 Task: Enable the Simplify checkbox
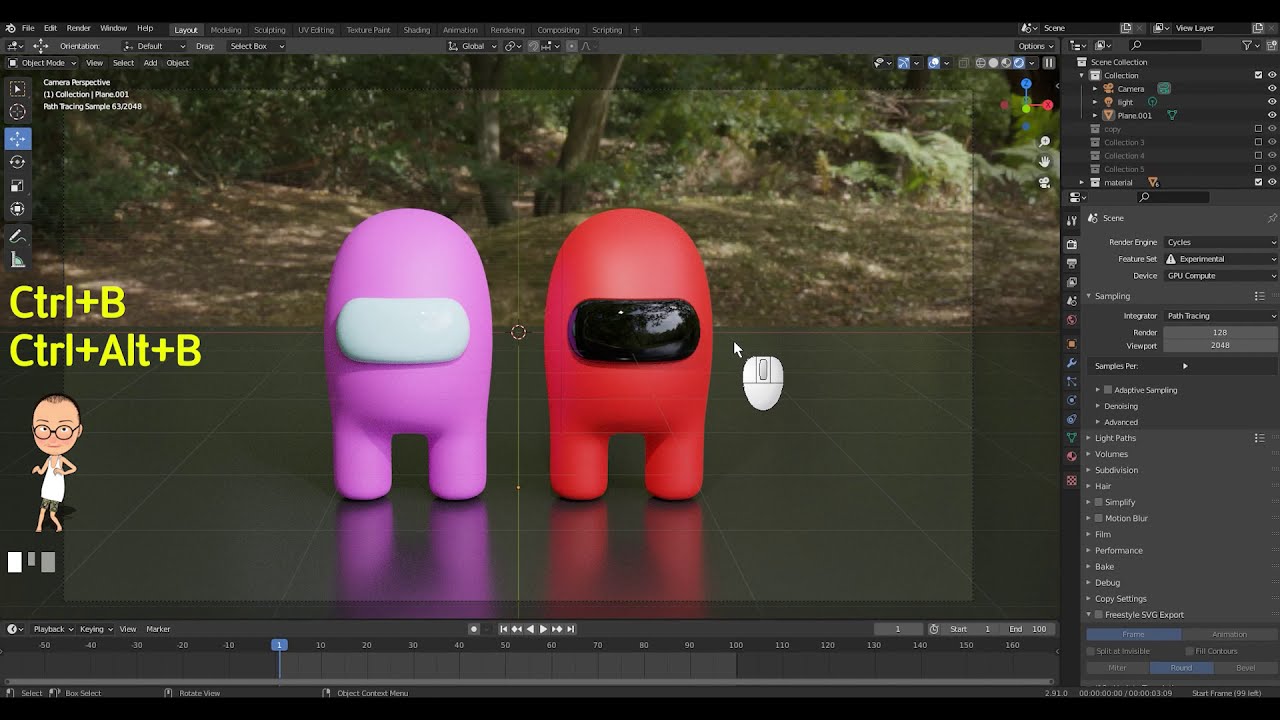1099,502
